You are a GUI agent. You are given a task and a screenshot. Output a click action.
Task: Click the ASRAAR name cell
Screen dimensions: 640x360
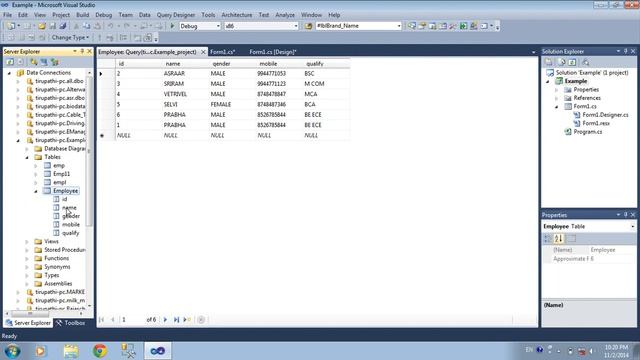pos(186,73)
